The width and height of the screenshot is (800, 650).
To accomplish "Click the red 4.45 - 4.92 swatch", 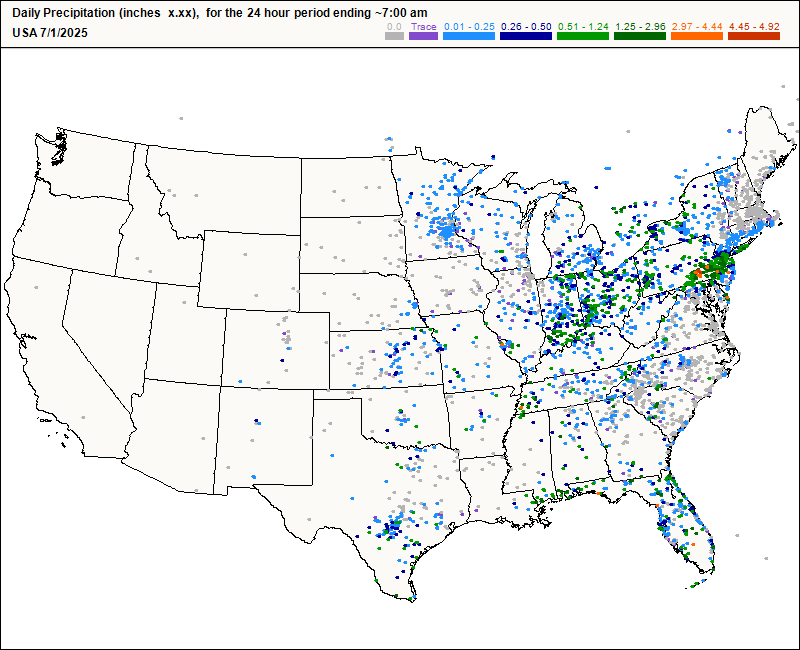I will pos(754,36).
